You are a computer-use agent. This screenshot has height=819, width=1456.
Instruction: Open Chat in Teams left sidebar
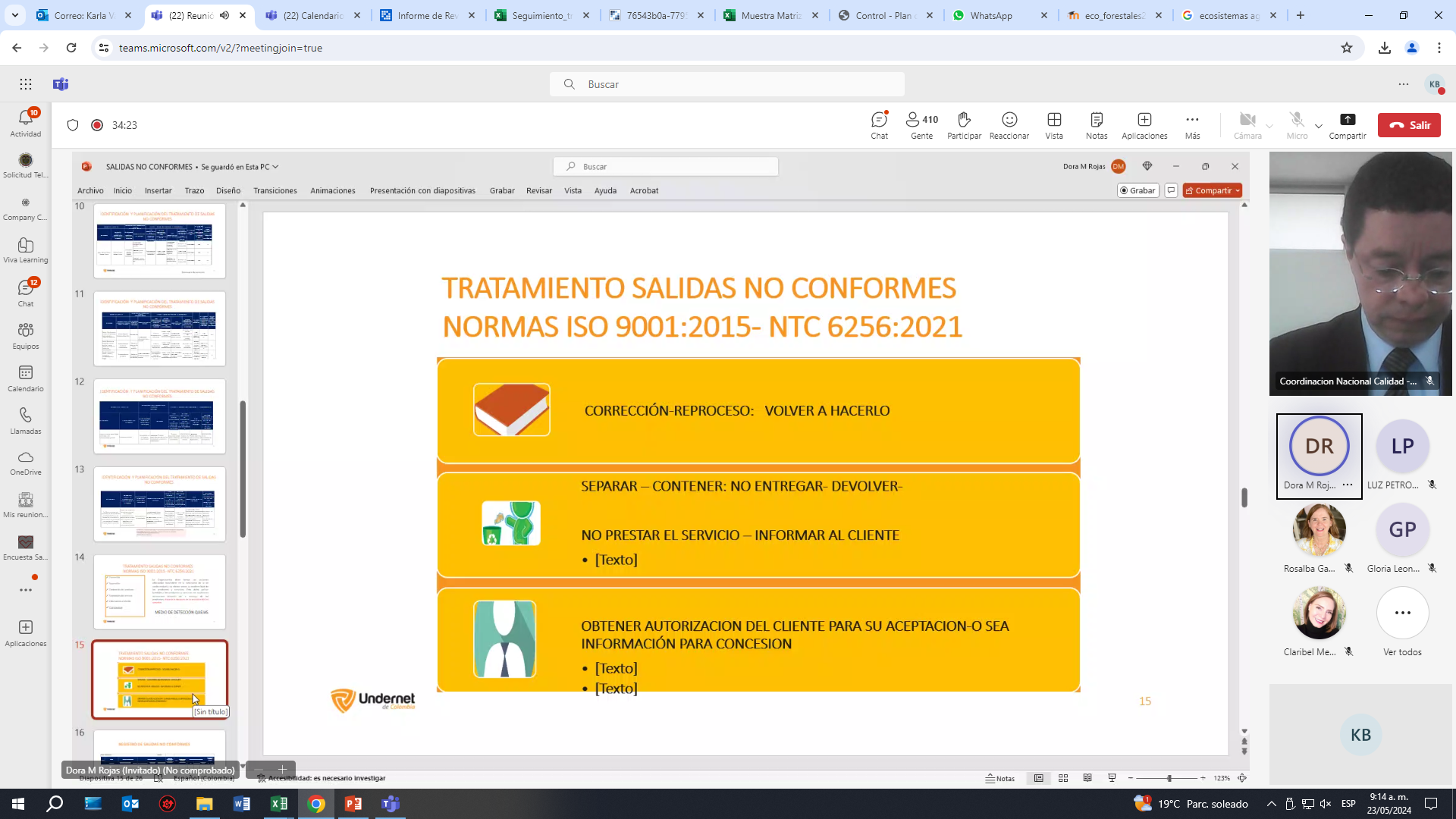26,293
